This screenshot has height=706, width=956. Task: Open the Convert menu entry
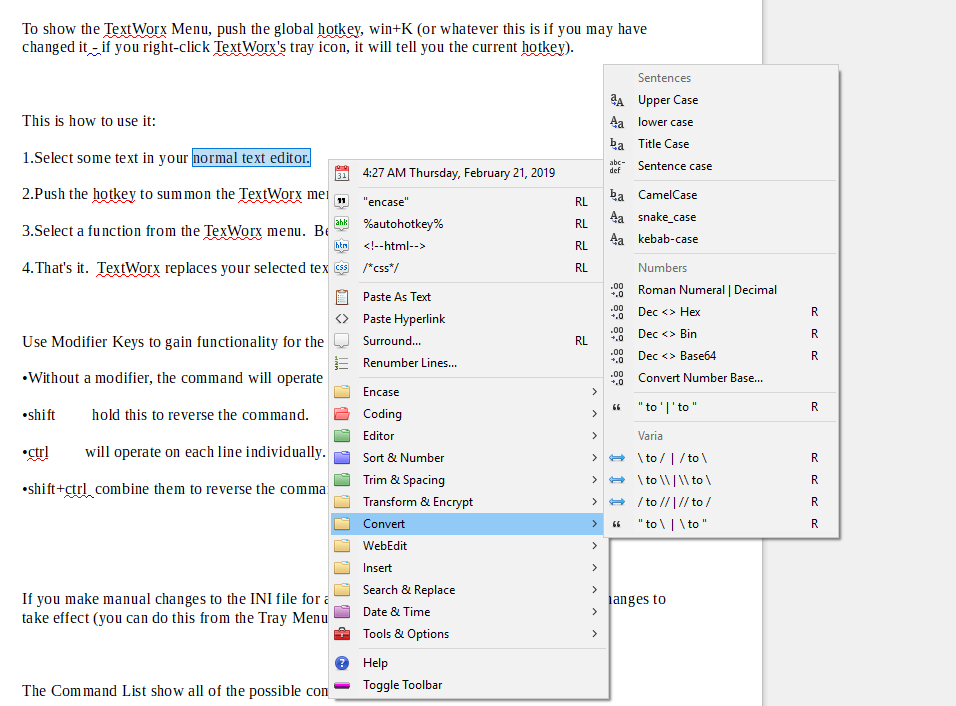(x=467, y=524)
